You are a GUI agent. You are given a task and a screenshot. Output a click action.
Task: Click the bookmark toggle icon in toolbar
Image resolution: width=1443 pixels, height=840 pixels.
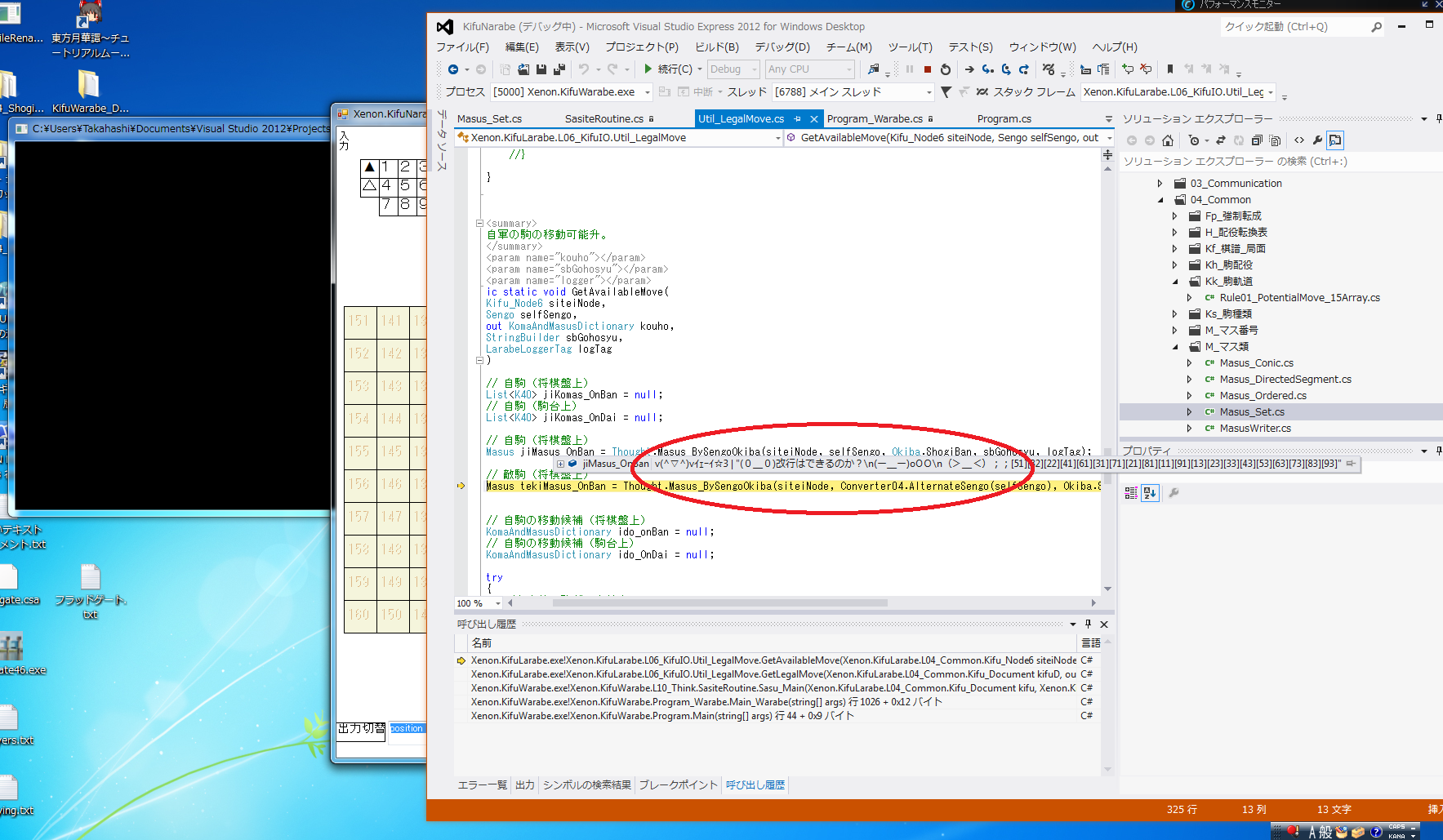1169,69
